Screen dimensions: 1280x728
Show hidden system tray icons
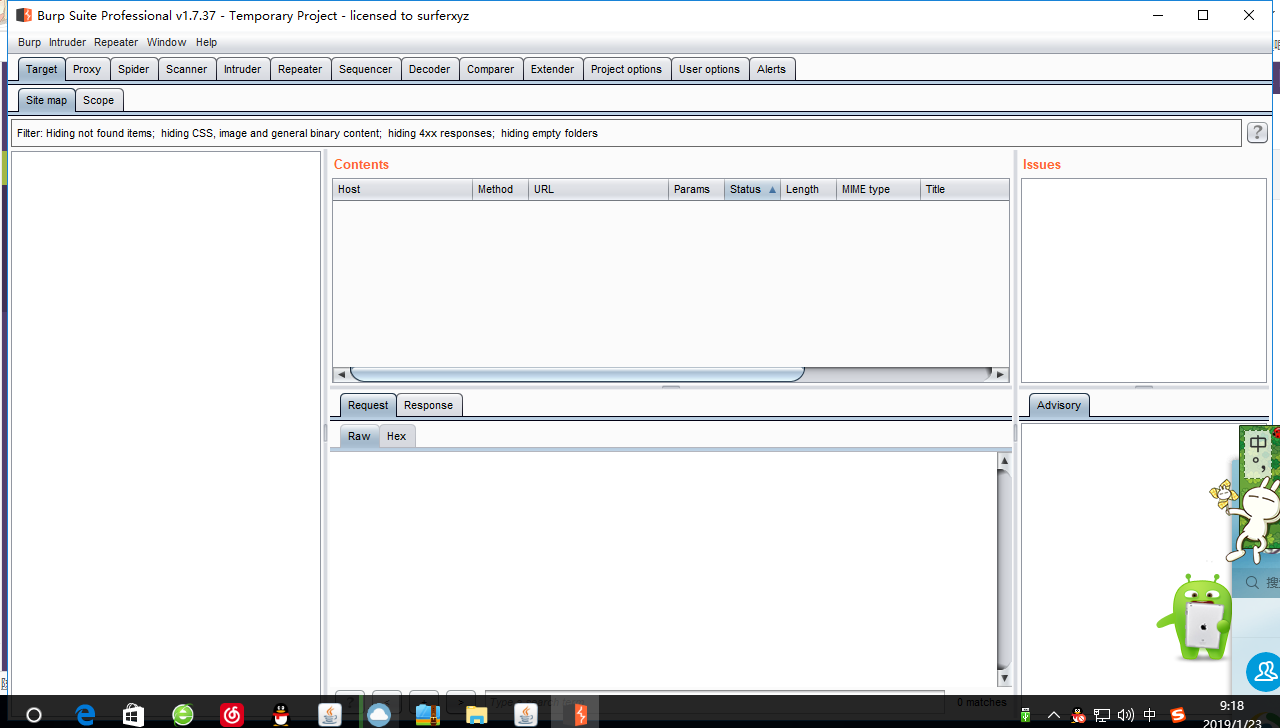1053,715
